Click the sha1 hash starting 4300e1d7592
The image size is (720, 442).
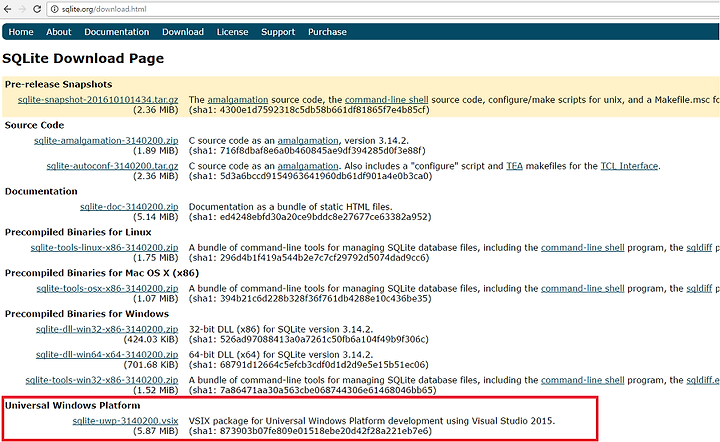click(x=309, y=110)
